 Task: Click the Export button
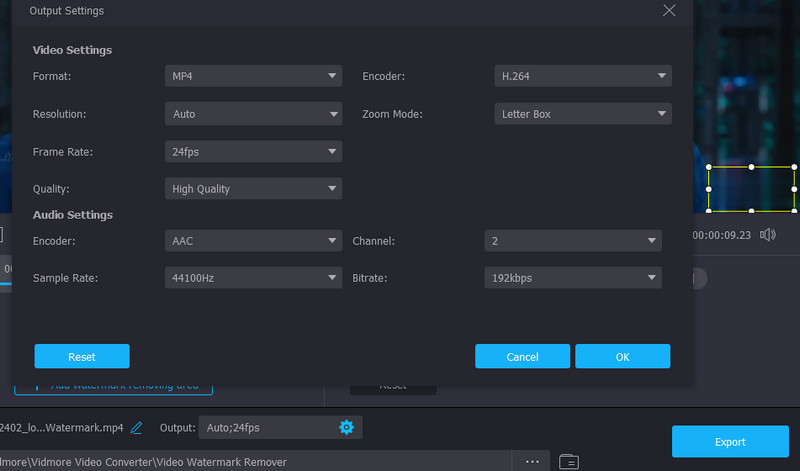(729, 441)
